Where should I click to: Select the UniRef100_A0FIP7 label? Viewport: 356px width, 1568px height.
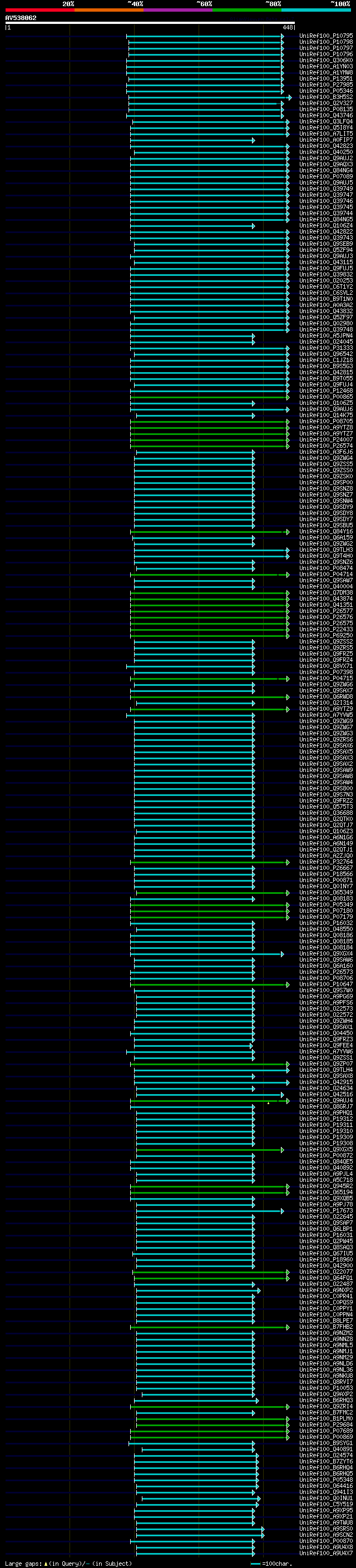(x=326, y=140)
